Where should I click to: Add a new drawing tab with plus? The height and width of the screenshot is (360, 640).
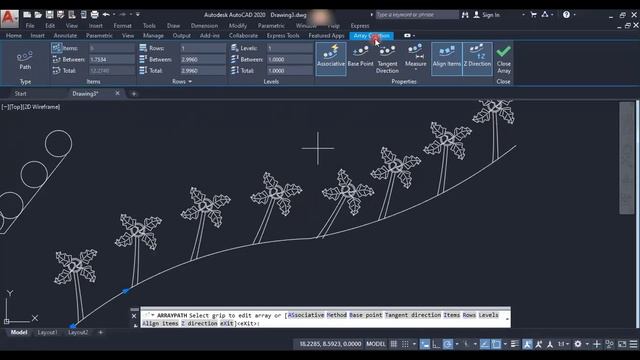click(133, 93)
